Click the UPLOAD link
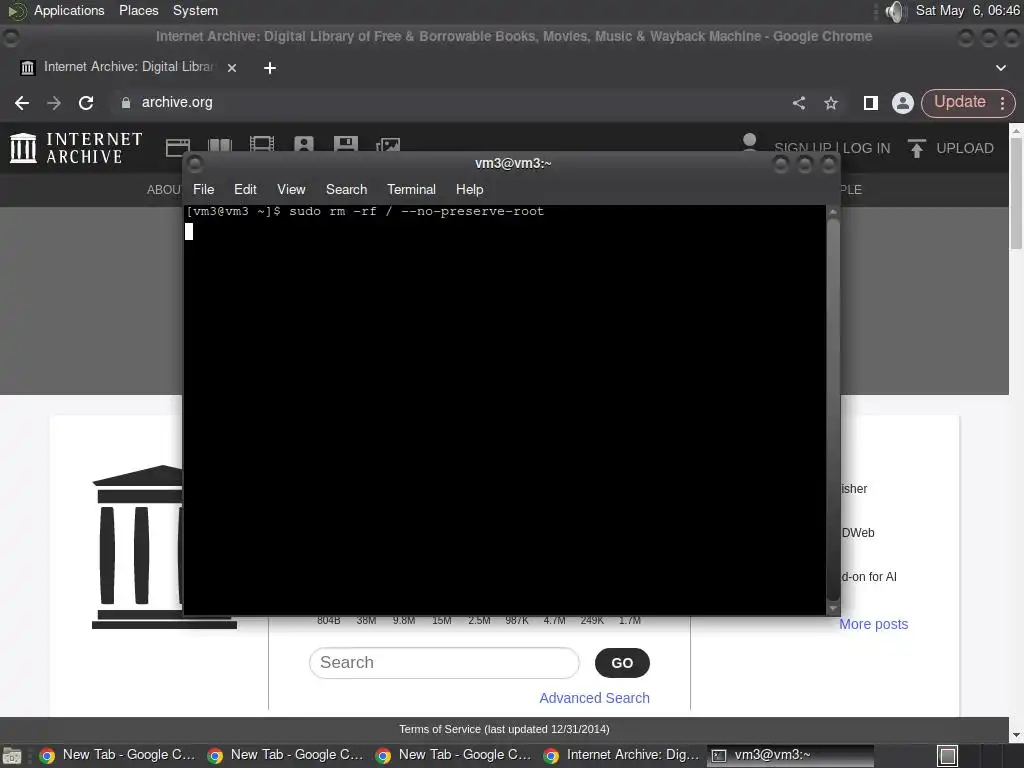The width and height of the screenshot is (1024, 768). (965, 148)
